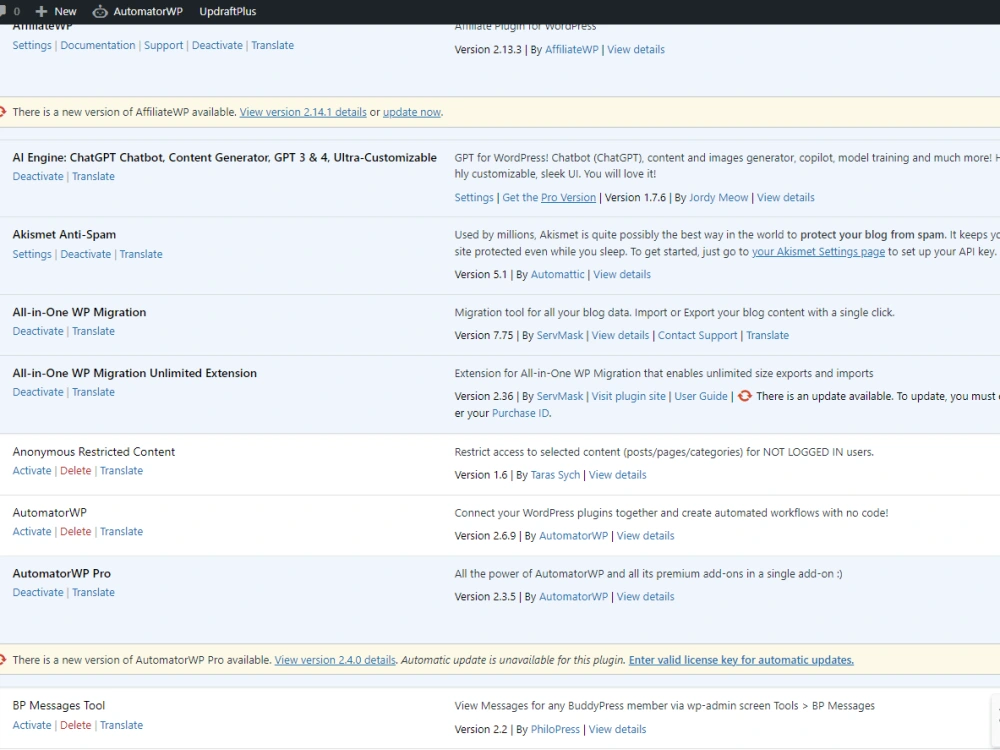Open AffiliateWP Settings link

32,45
